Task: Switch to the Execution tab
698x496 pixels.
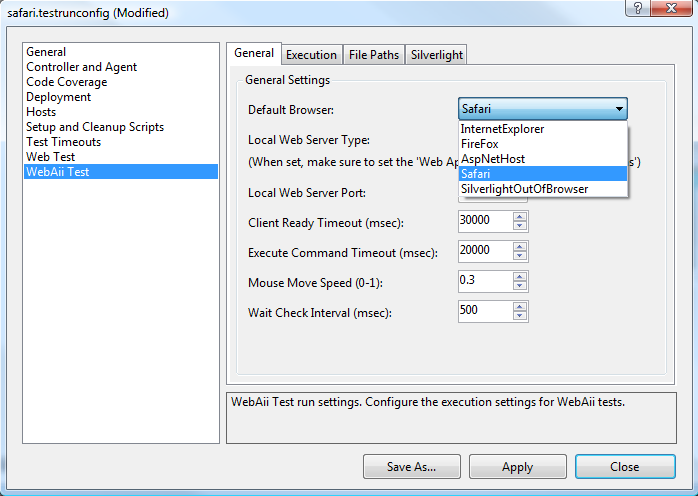Action: click(311, 55)
